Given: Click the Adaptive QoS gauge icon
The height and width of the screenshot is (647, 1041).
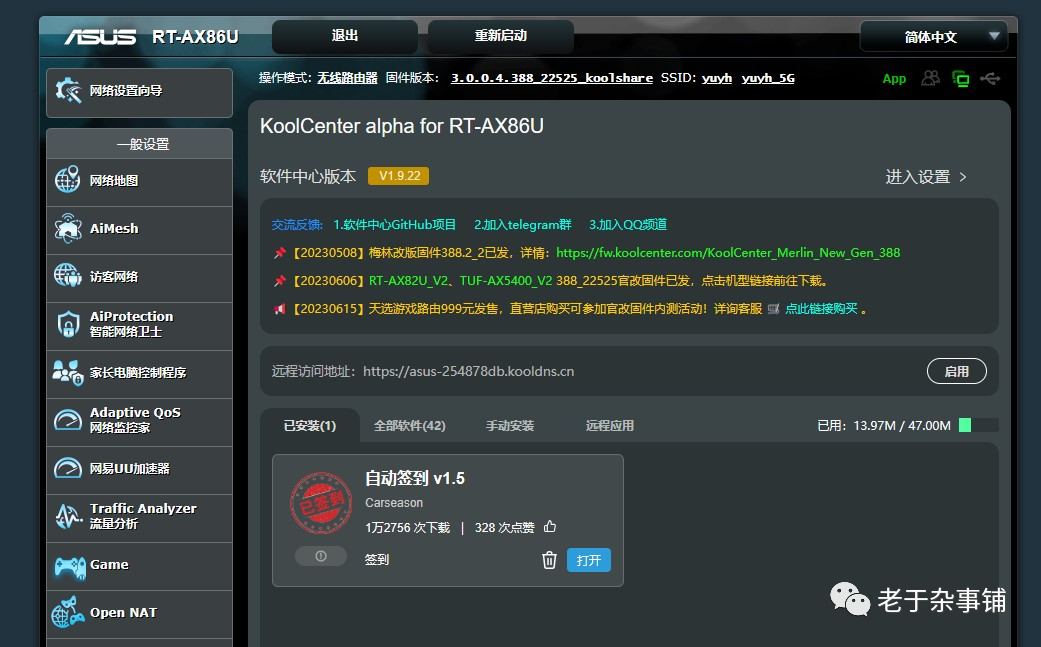Looking at the screenshot, I should coord(68,420).
